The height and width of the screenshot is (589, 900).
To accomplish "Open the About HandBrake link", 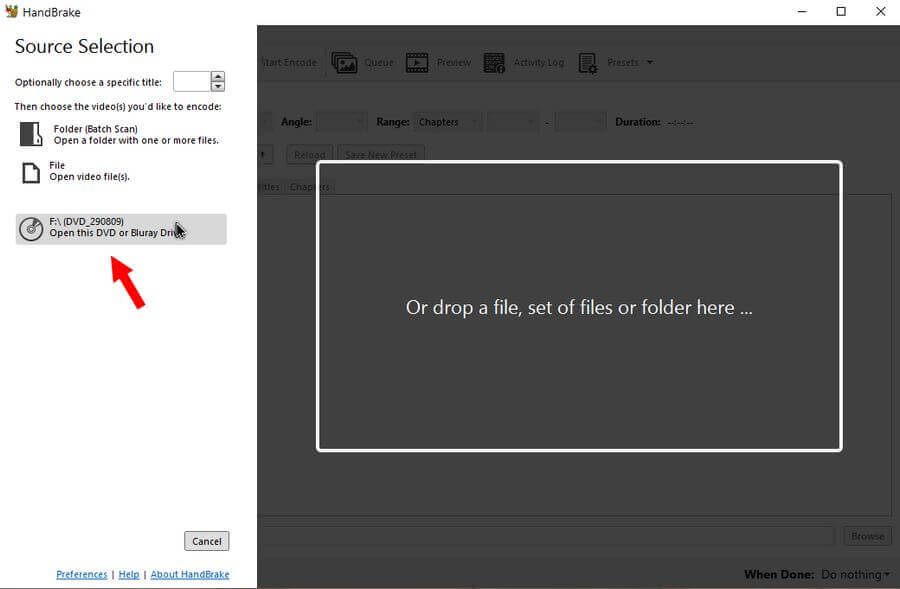I will [190, 574].
